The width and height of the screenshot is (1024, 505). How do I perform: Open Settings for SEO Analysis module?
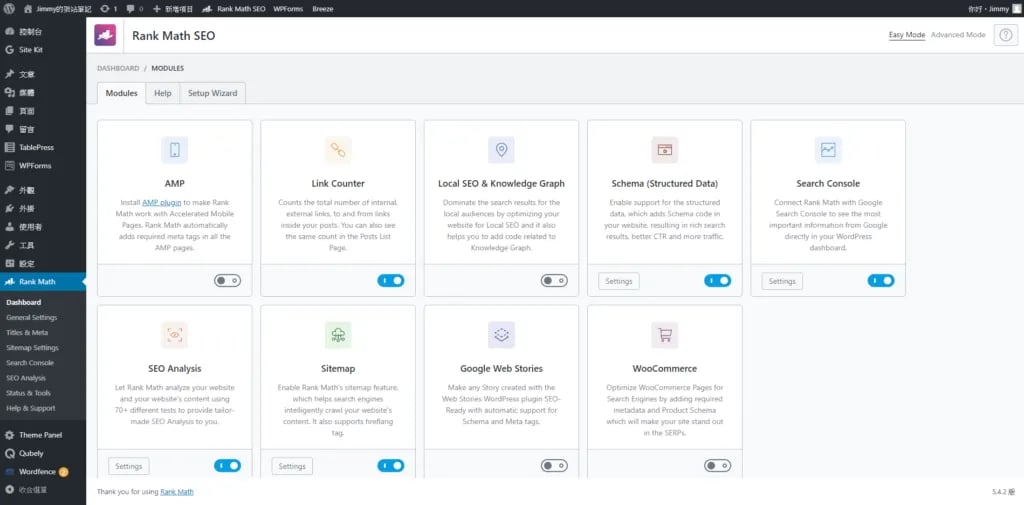pyautogui.click(x=129, y=466)
